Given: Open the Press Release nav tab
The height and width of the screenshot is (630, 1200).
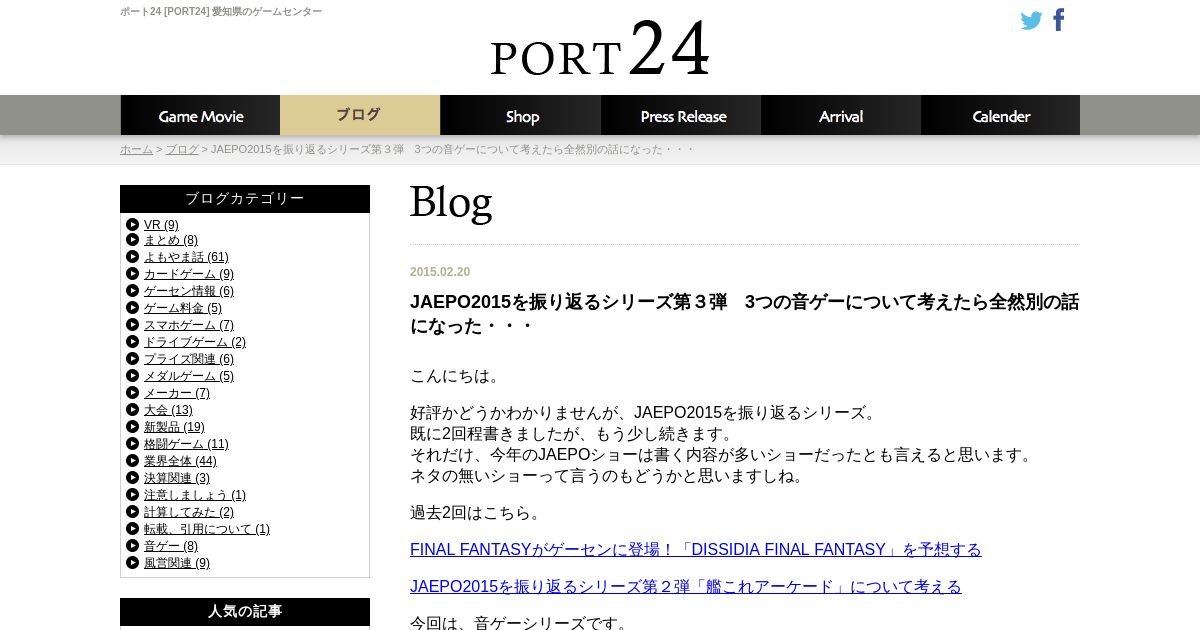Looking at the screenshot, I should coord(680,115).
